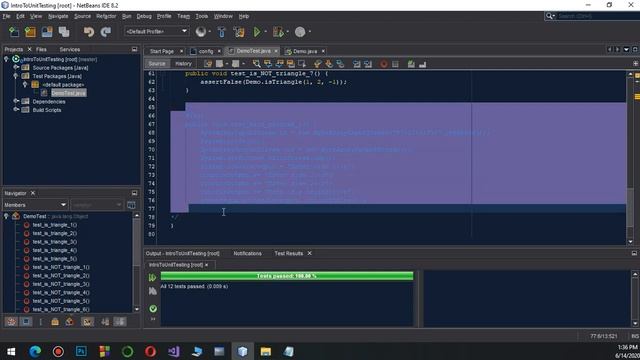Screen dimensions: 640x360
Task: Open the Notifications tab in output area
Action: coord(247,253)
